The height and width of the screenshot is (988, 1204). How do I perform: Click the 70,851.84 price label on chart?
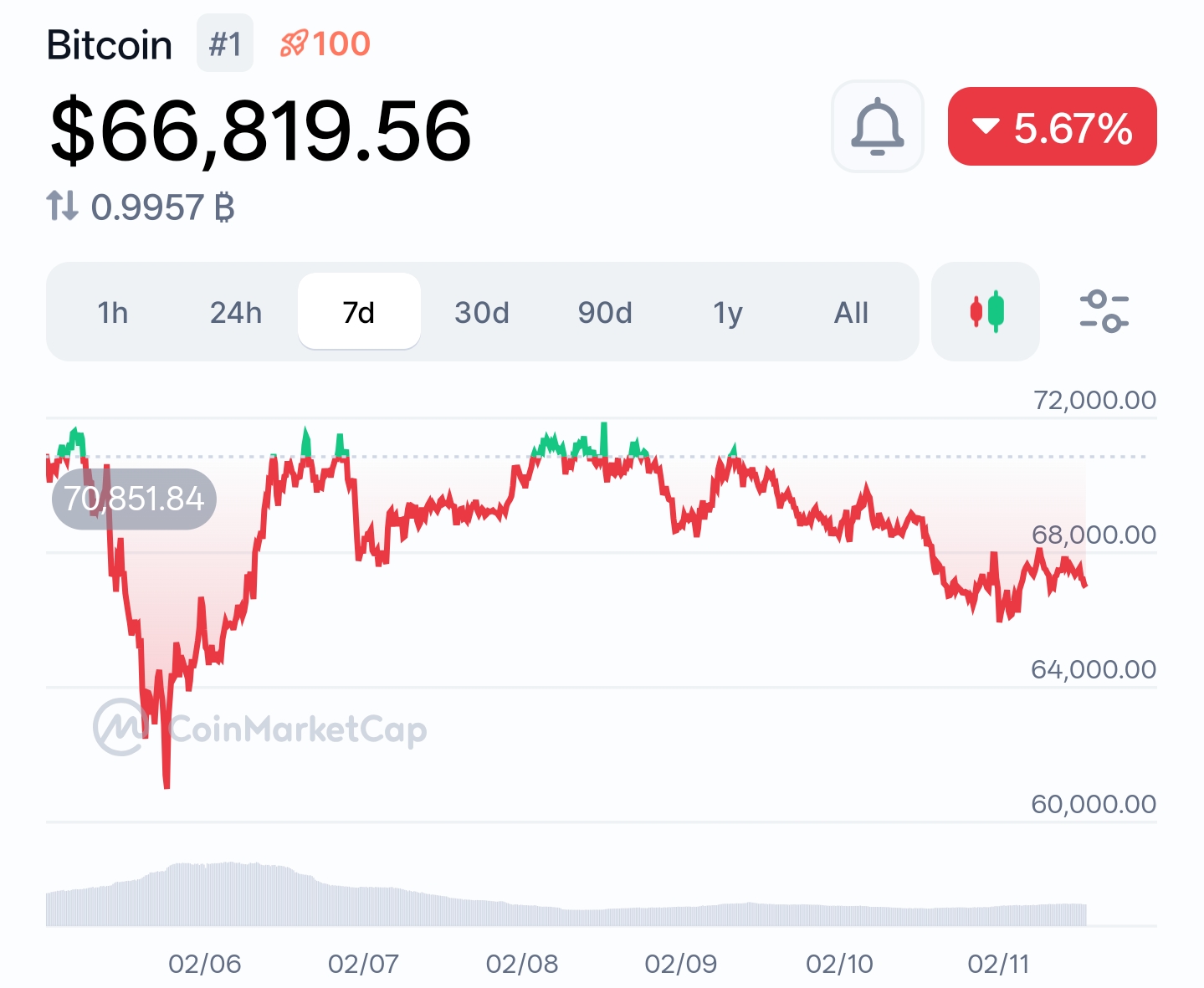tap(134, 499)
